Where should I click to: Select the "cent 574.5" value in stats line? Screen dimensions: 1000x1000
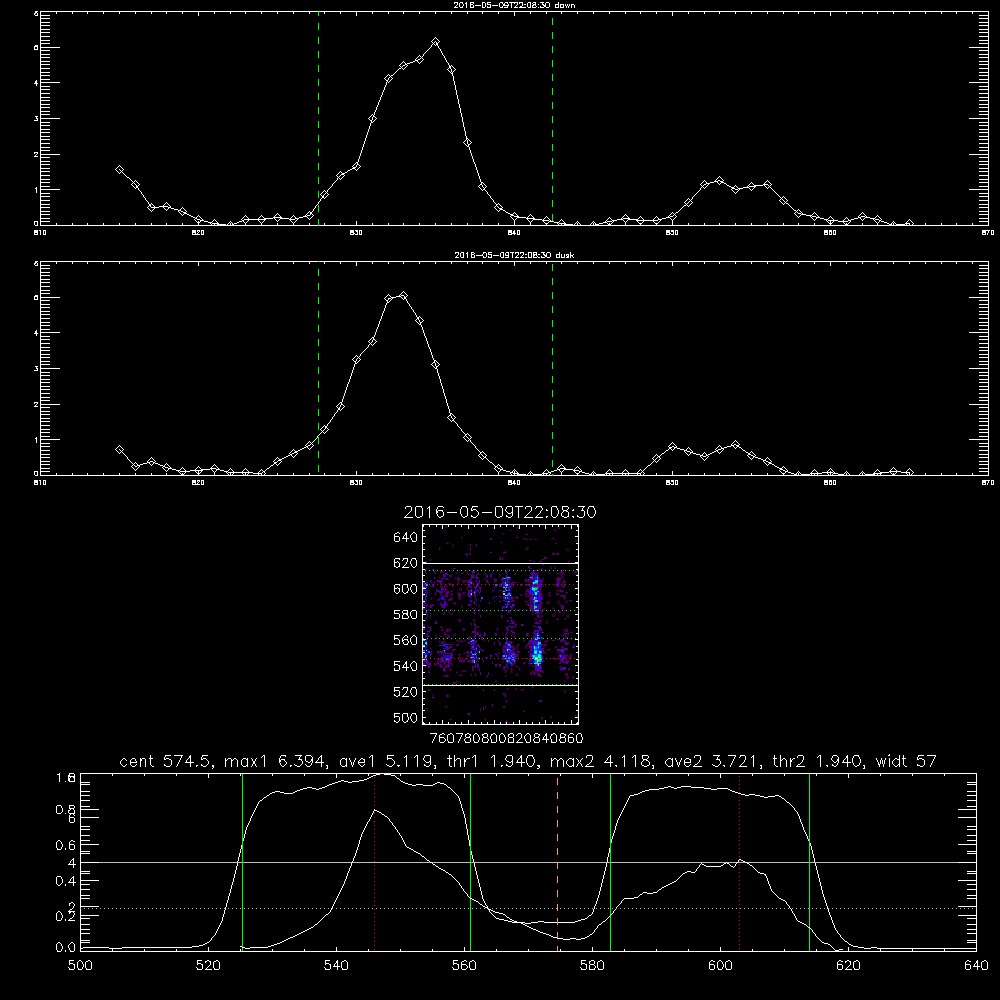pos(166,761)
